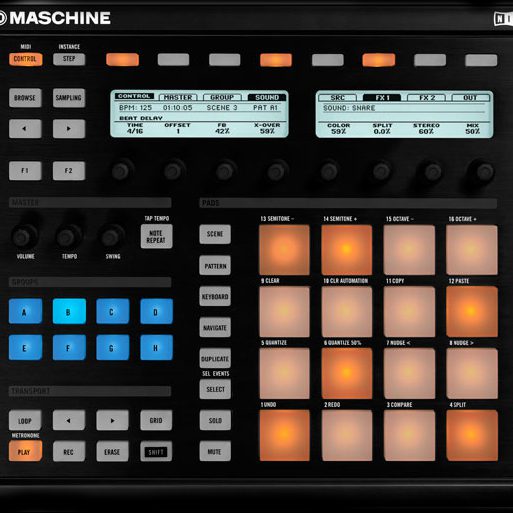The width and height of the screenshot is (513, 513).
Task: Click the Swing knob
Action: coord(112,237)
